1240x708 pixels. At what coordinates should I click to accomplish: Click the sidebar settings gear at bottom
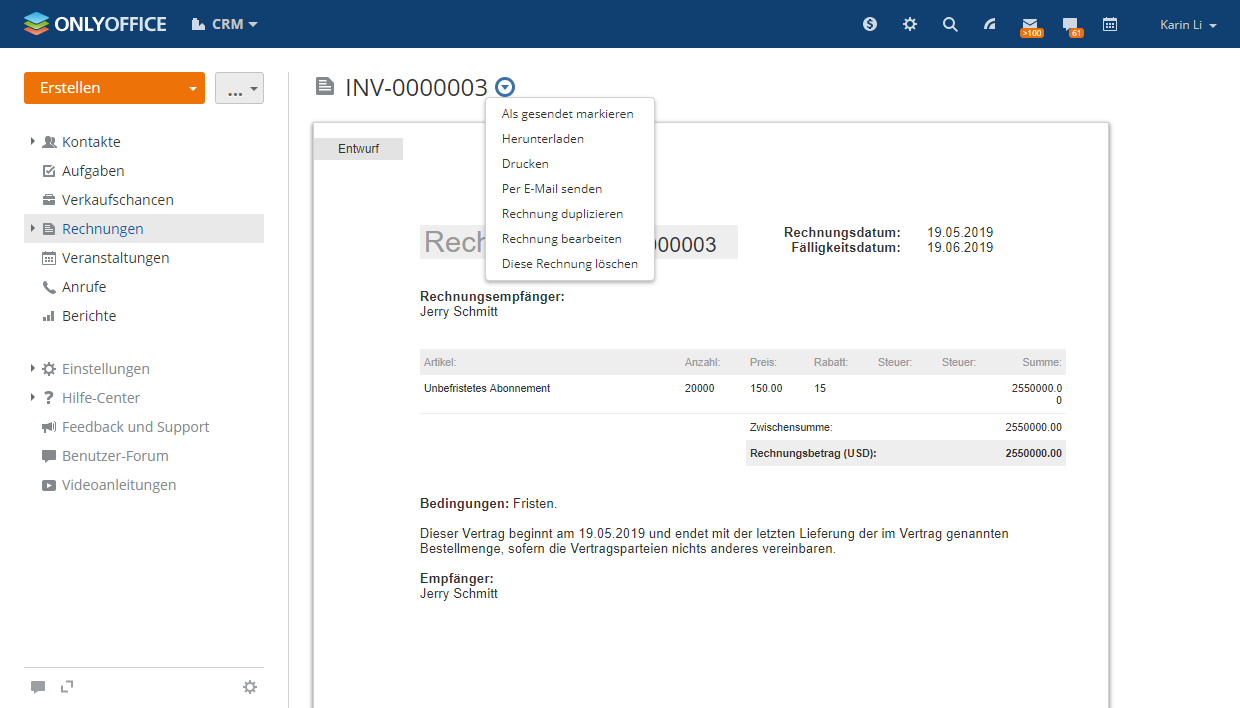coord(250,687)
